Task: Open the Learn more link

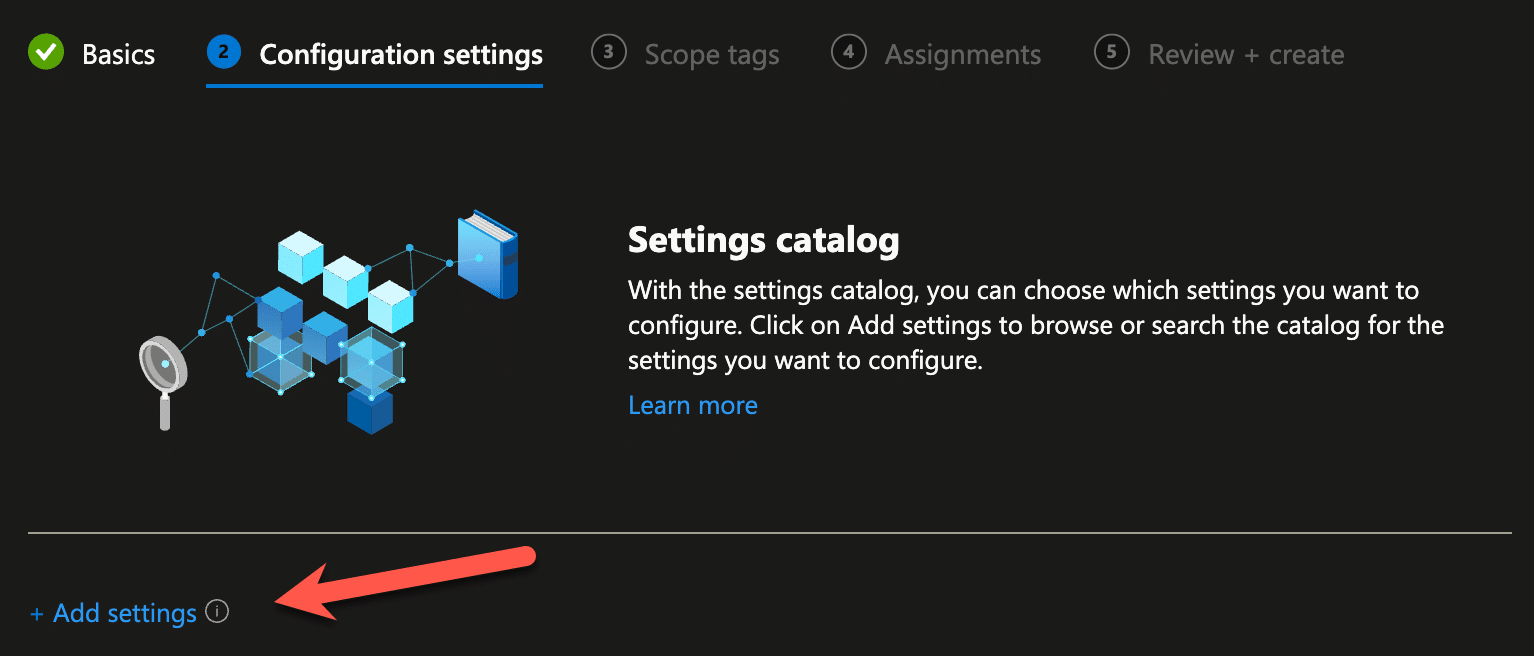Action: pyautogui.click(x=692, y=404)
